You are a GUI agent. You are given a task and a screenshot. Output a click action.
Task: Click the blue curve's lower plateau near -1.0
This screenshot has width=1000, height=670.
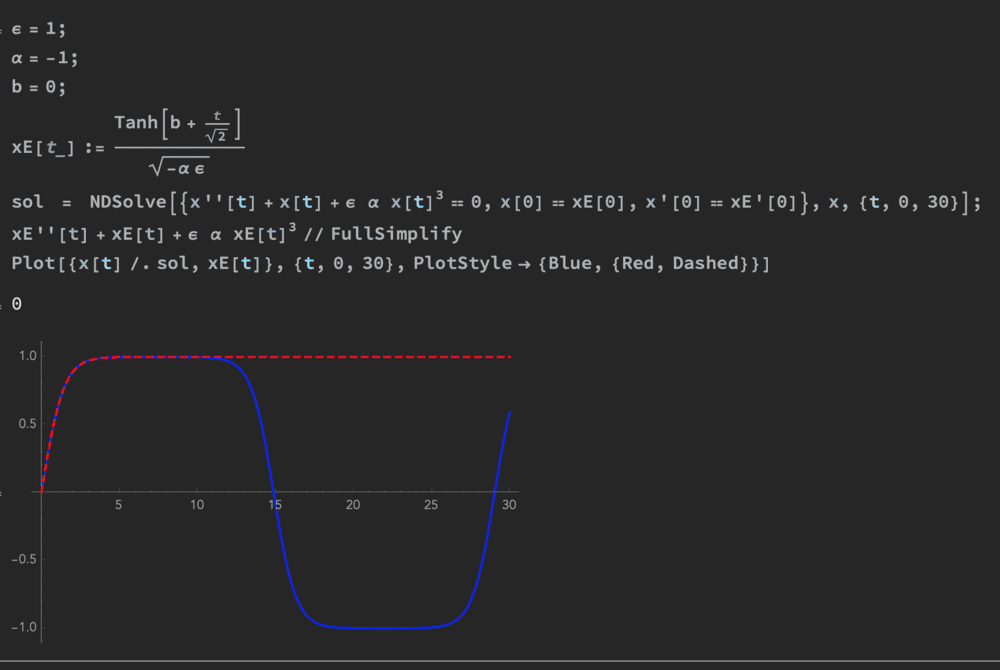tap(380, 627)
